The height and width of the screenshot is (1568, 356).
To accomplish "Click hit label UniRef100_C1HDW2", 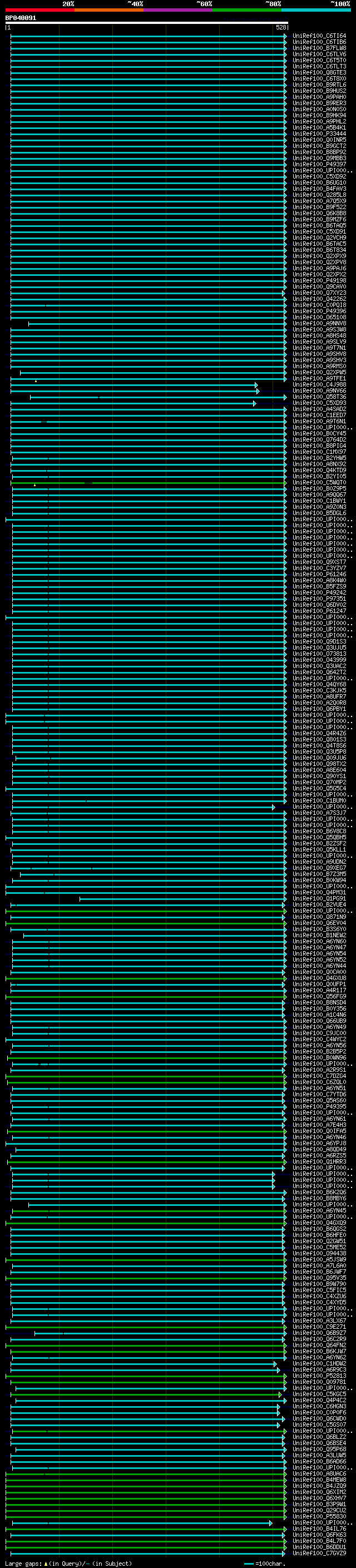I will pyautogui.click(x=319, y=1363).
